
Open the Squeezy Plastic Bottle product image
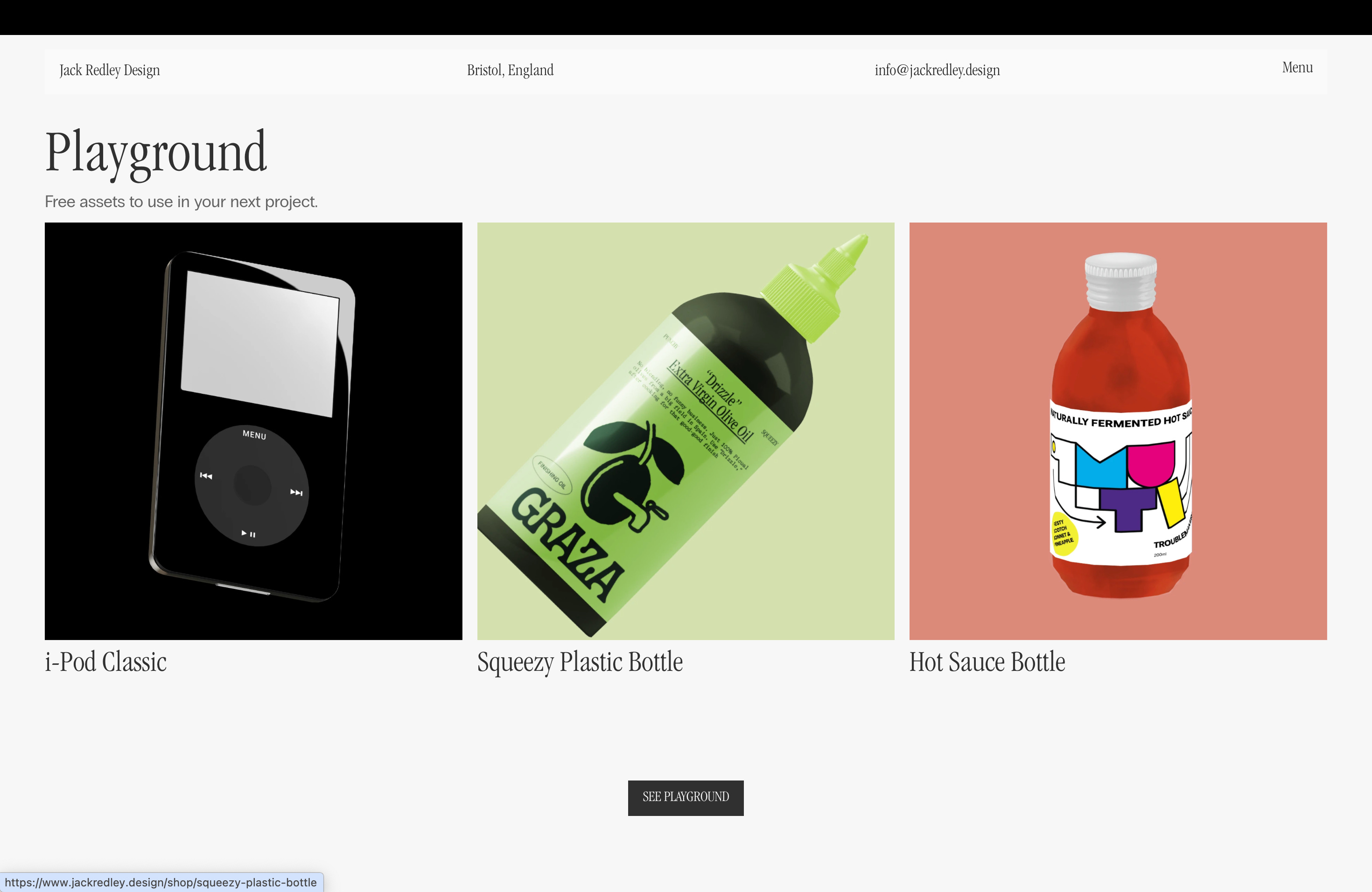coord(686,431)
